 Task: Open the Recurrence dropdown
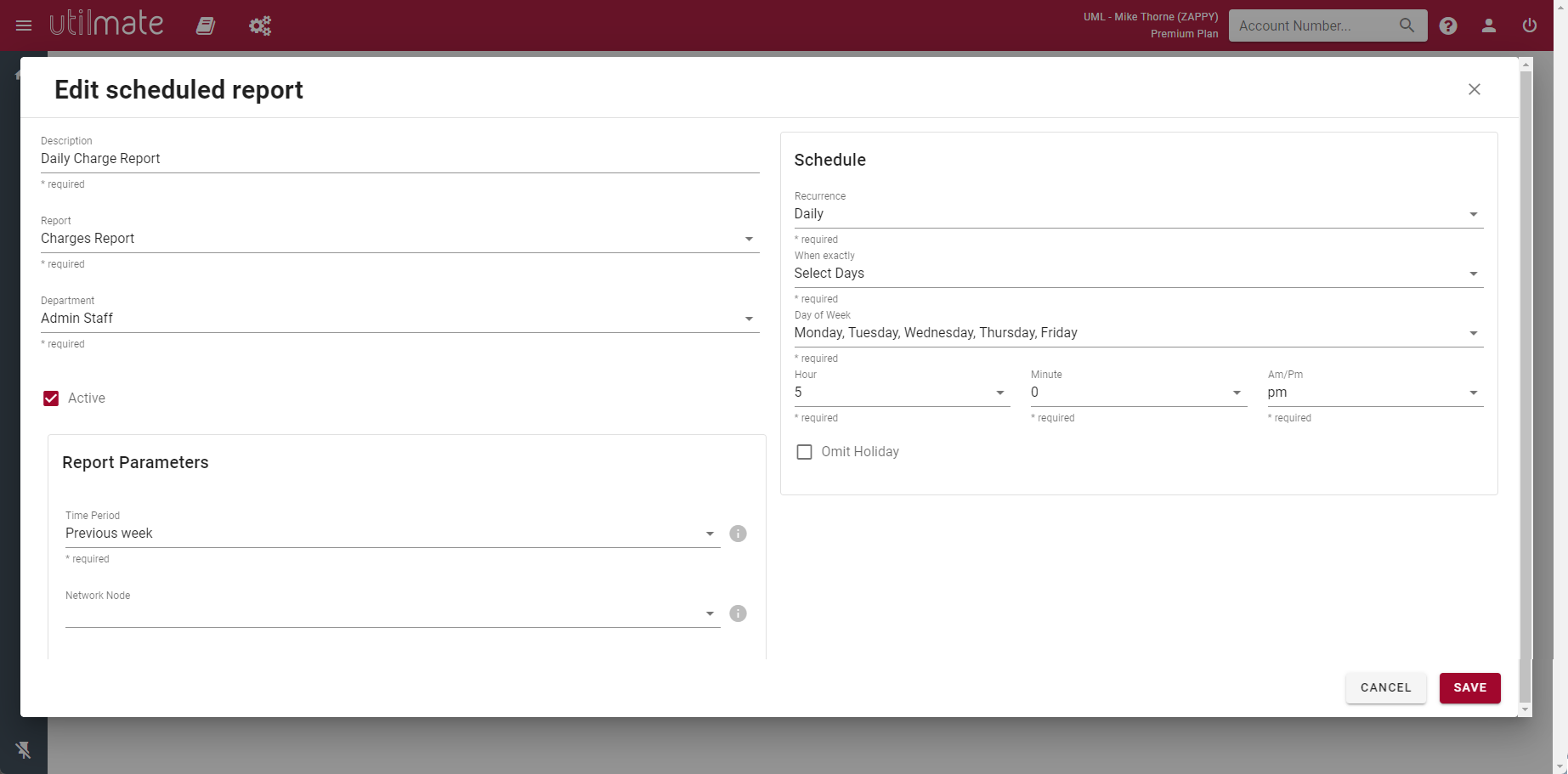click(x=1139, y=214)
